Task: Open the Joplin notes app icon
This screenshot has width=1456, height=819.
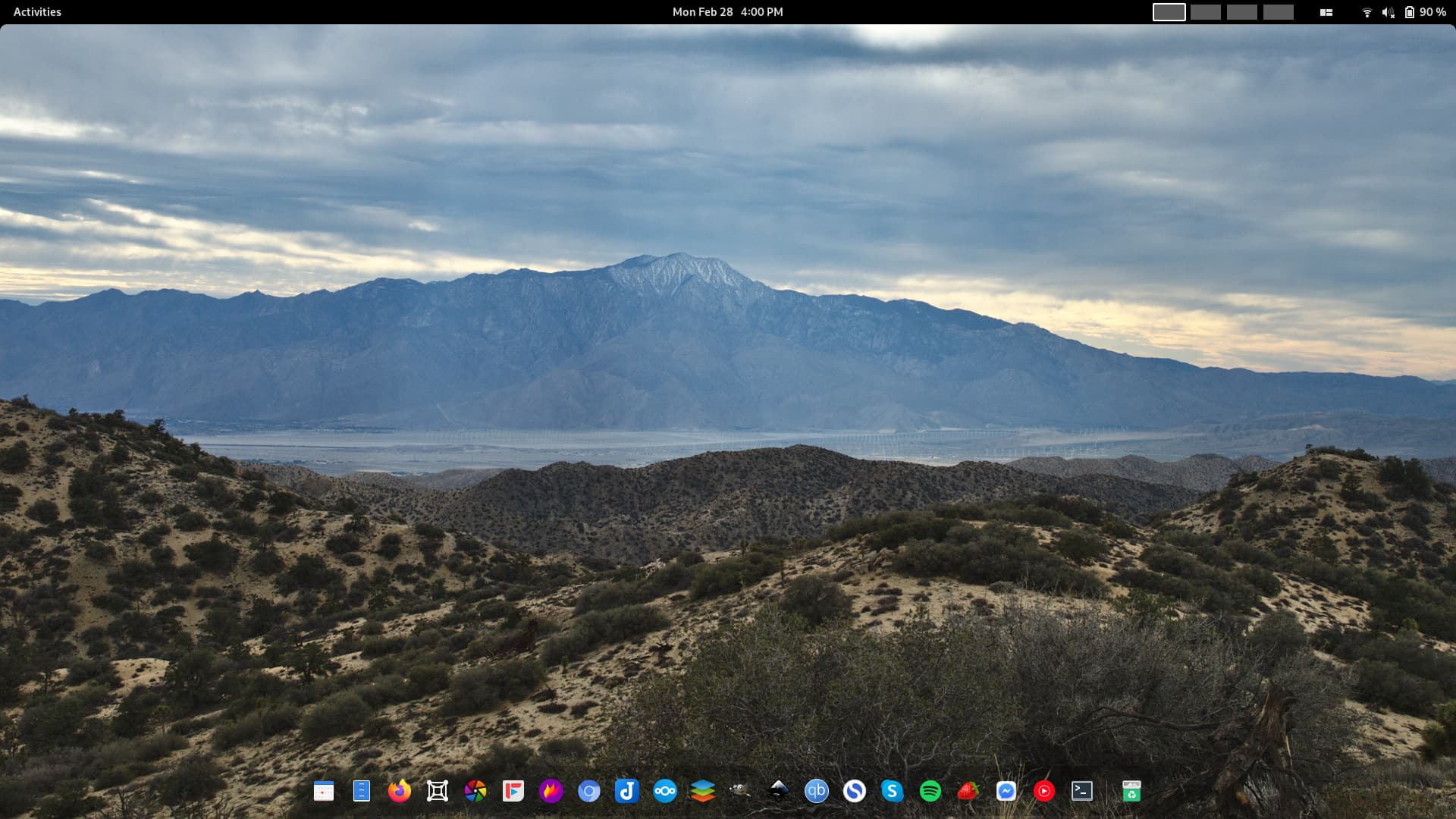Action: (x=627, y=791)
